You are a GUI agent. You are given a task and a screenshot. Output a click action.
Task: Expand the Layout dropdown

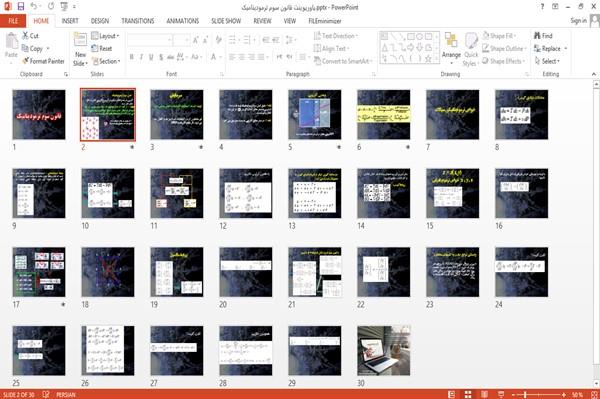(105, 36)
